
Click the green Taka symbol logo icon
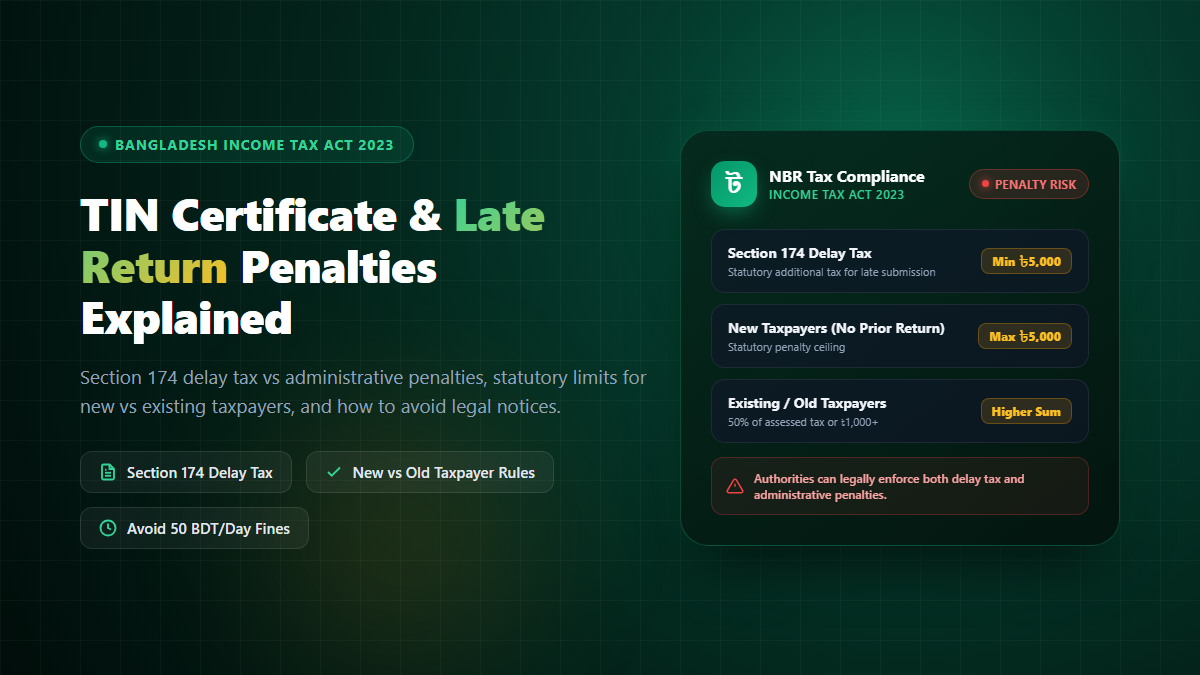[x=734, y=184]
